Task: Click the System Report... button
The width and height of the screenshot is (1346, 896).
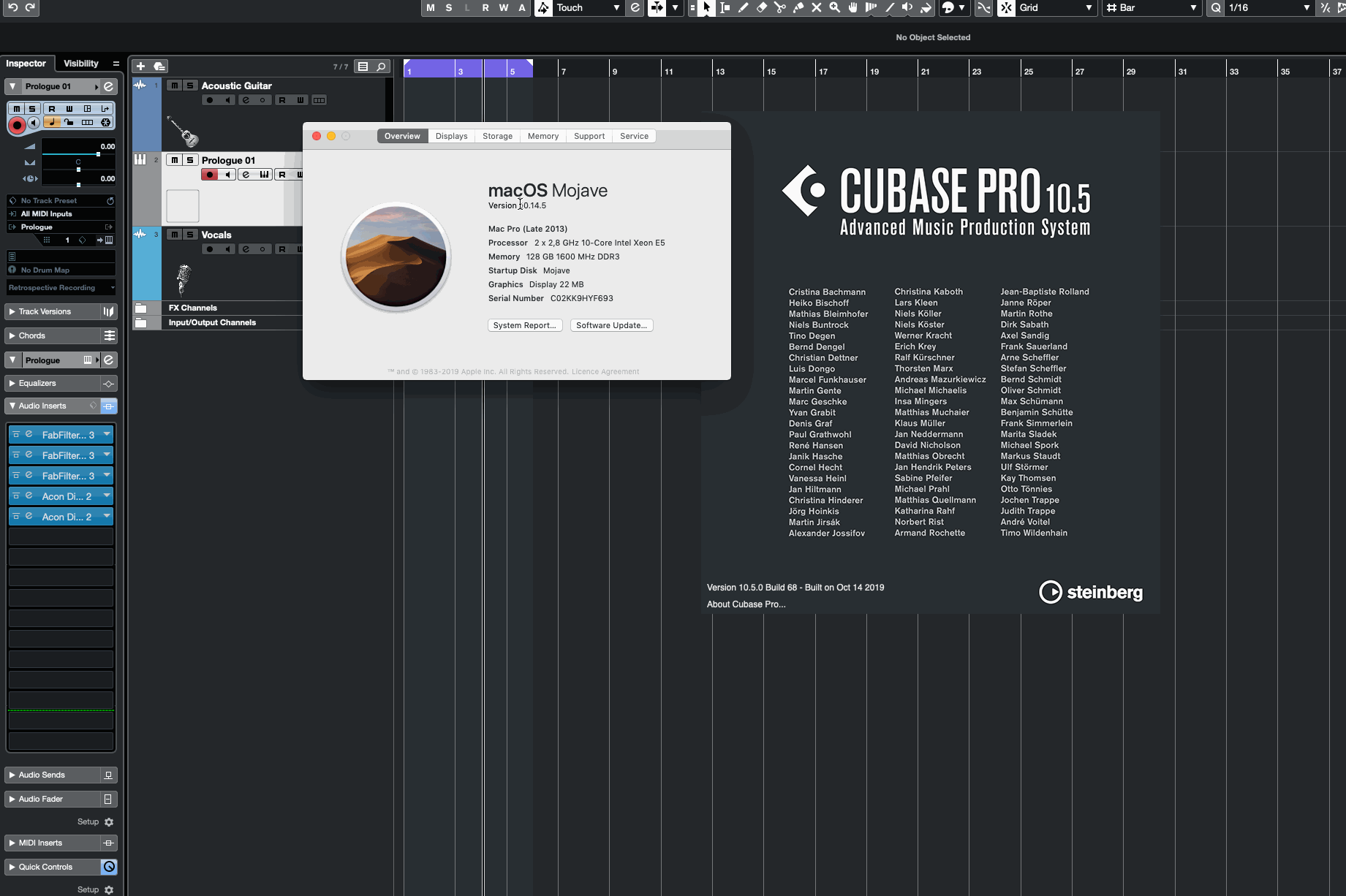Action: tap(524, 325)
